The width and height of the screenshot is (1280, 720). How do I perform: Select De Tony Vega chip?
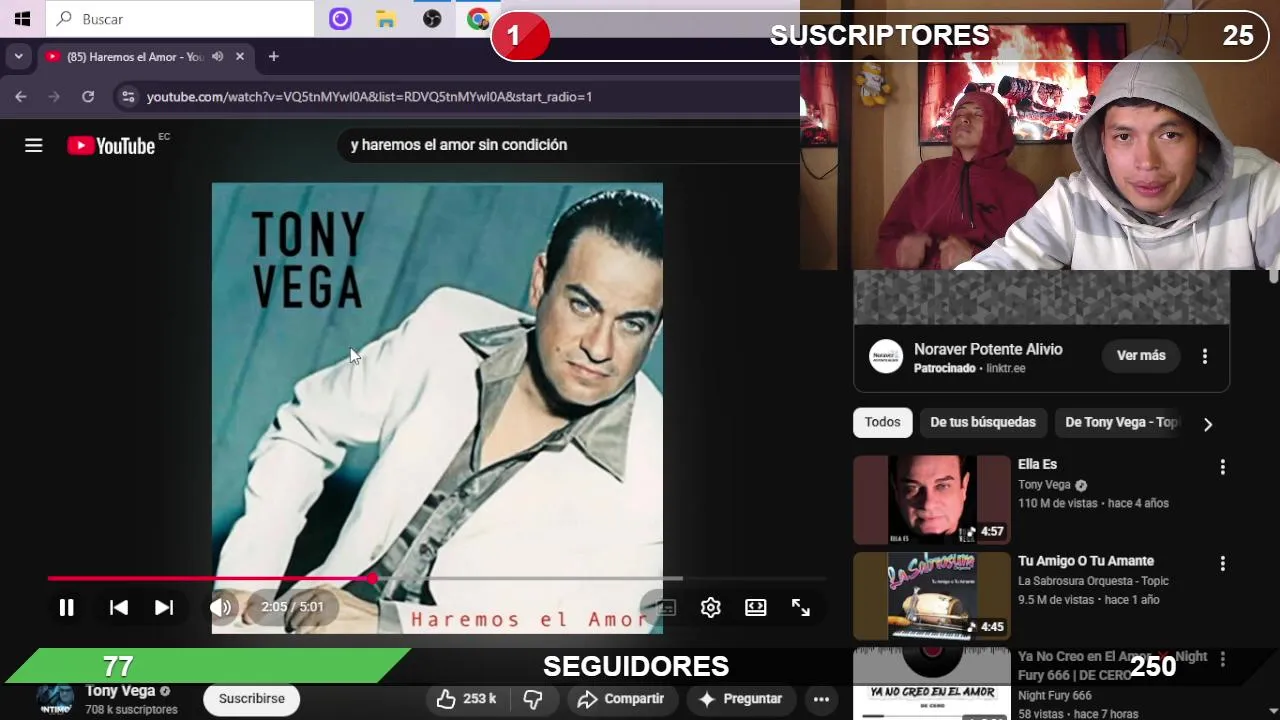coord(1121,422)
